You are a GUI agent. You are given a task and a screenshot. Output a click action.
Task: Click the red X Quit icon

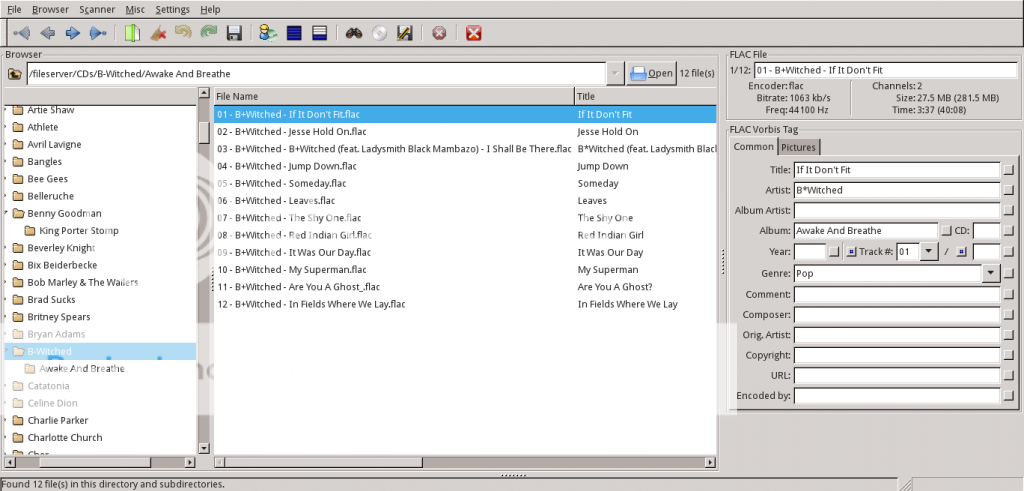tap(474, 33)
